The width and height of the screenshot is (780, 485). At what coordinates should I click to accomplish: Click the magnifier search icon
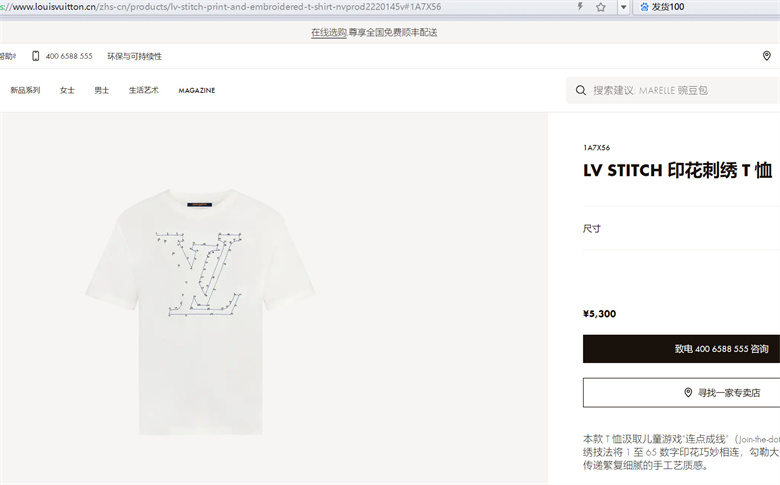click(581, 90)
